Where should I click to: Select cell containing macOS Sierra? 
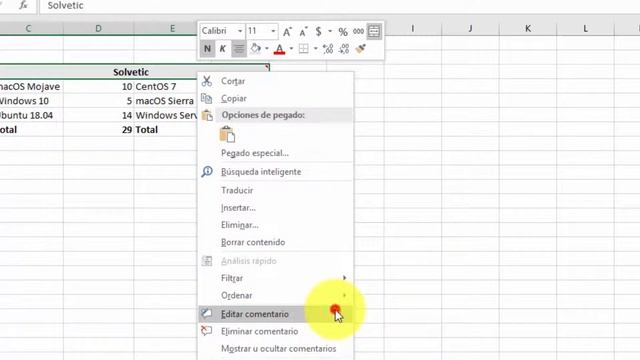point(165,101)
